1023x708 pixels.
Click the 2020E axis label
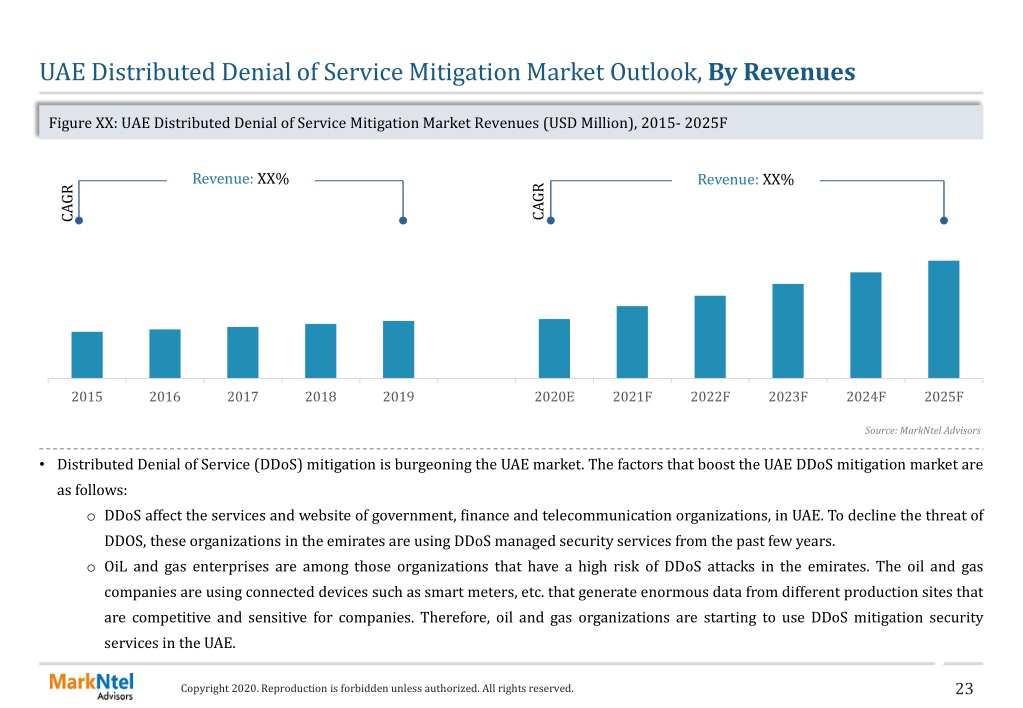555,397
